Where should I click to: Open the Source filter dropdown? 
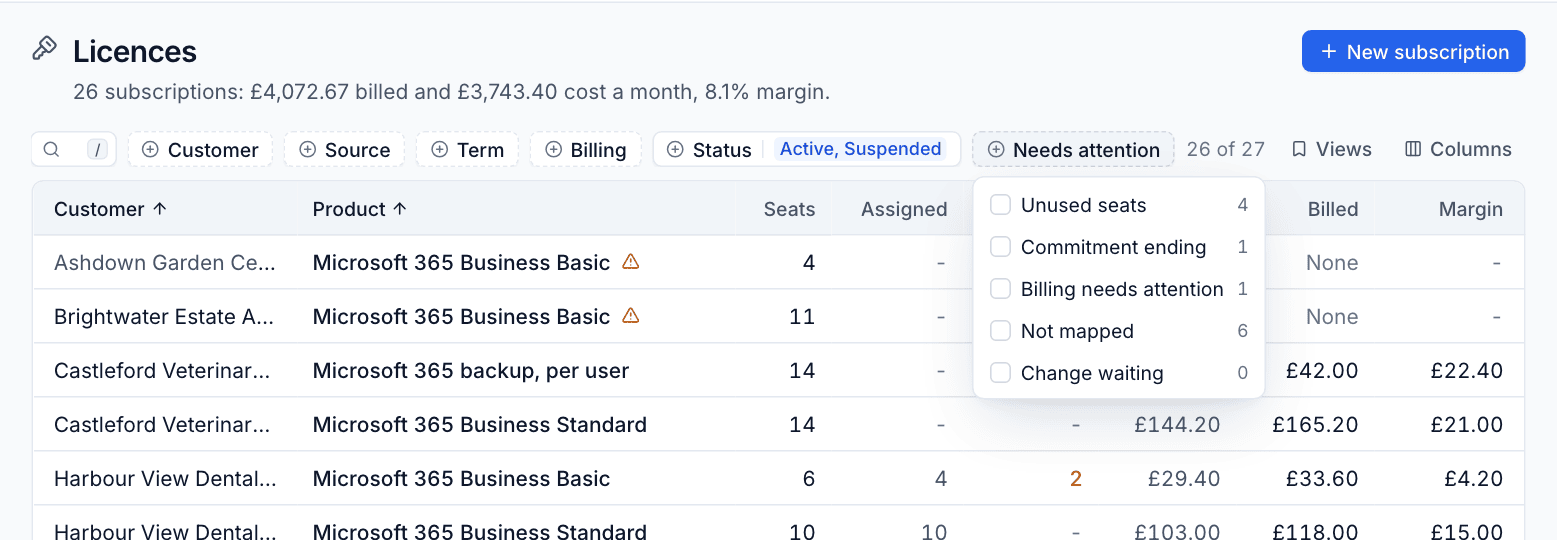pyautogui.click(x=344, y=149)
